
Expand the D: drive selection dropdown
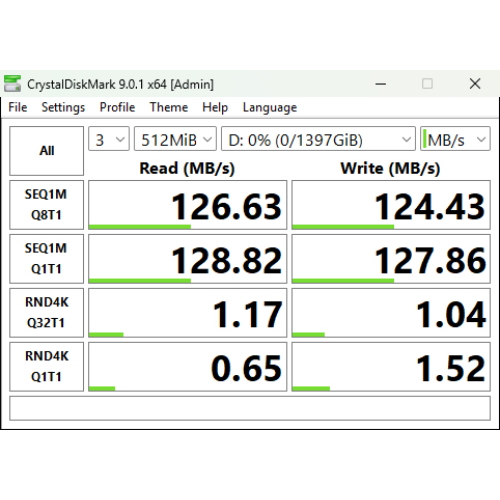tap(318, 139)
